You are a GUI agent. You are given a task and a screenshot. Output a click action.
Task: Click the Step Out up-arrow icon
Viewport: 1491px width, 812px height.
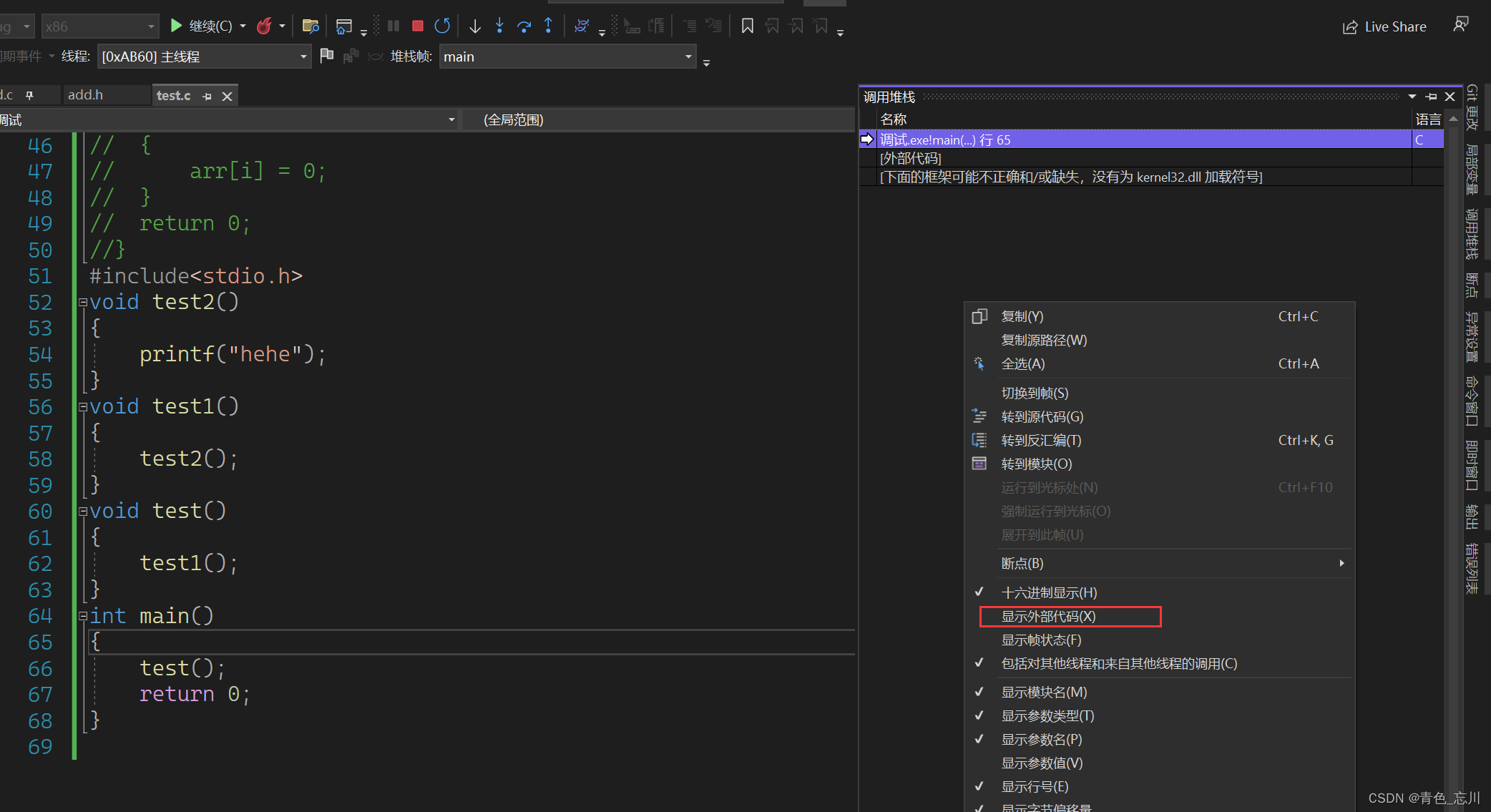(548, 26)
